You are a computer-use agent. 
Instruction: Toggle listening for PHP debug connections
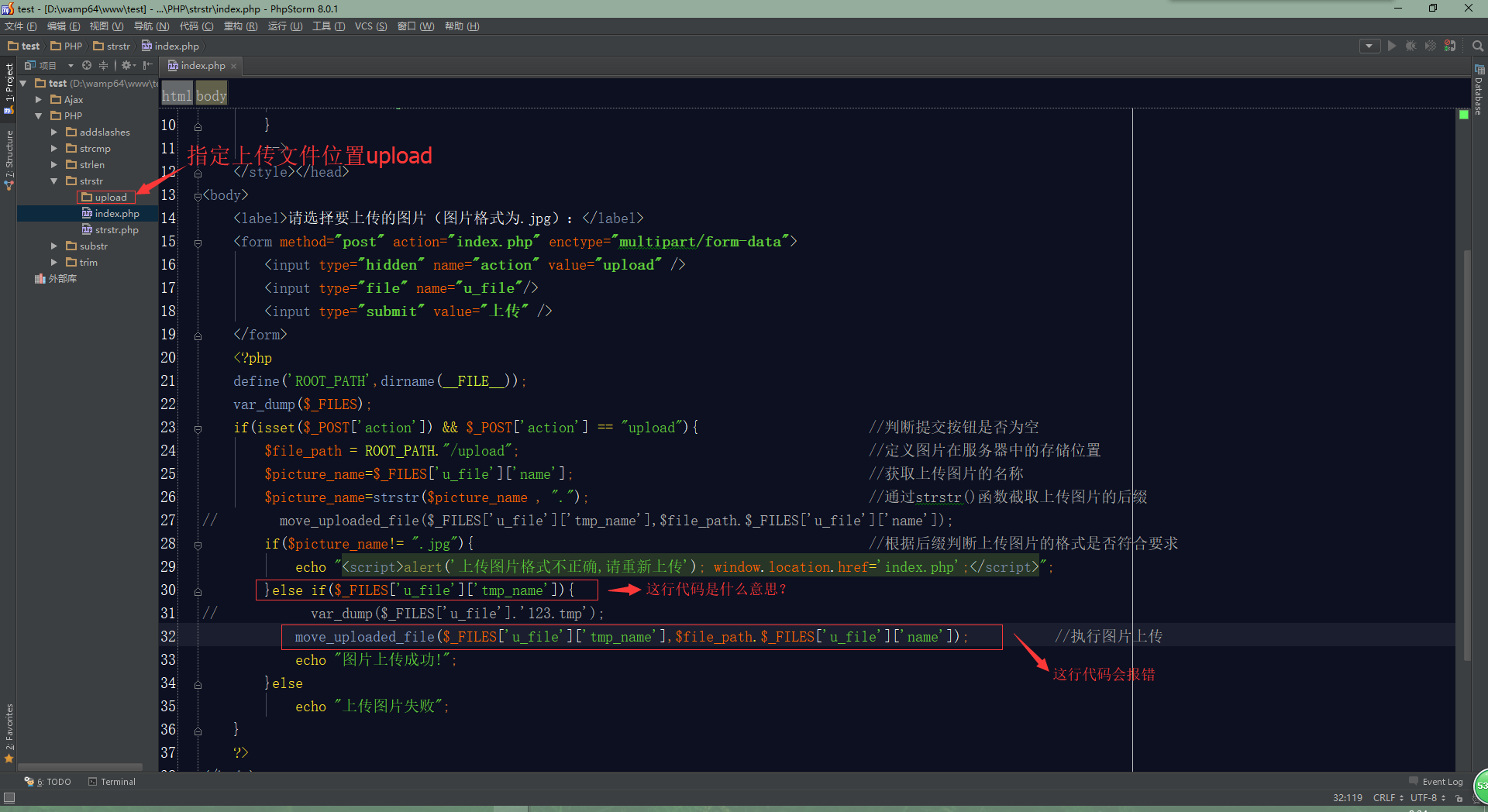click(1449, 46)
